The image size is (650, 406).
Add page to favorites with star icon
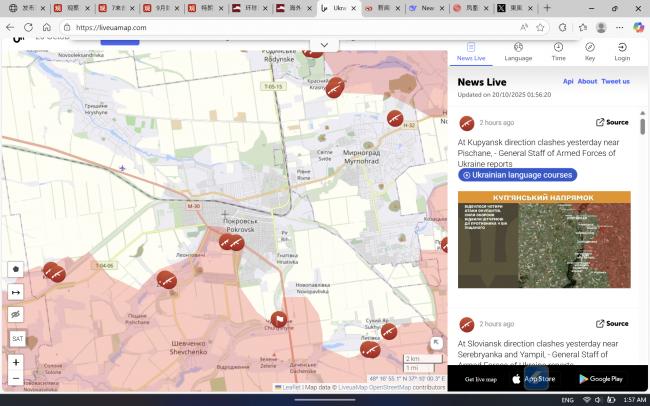540,27
